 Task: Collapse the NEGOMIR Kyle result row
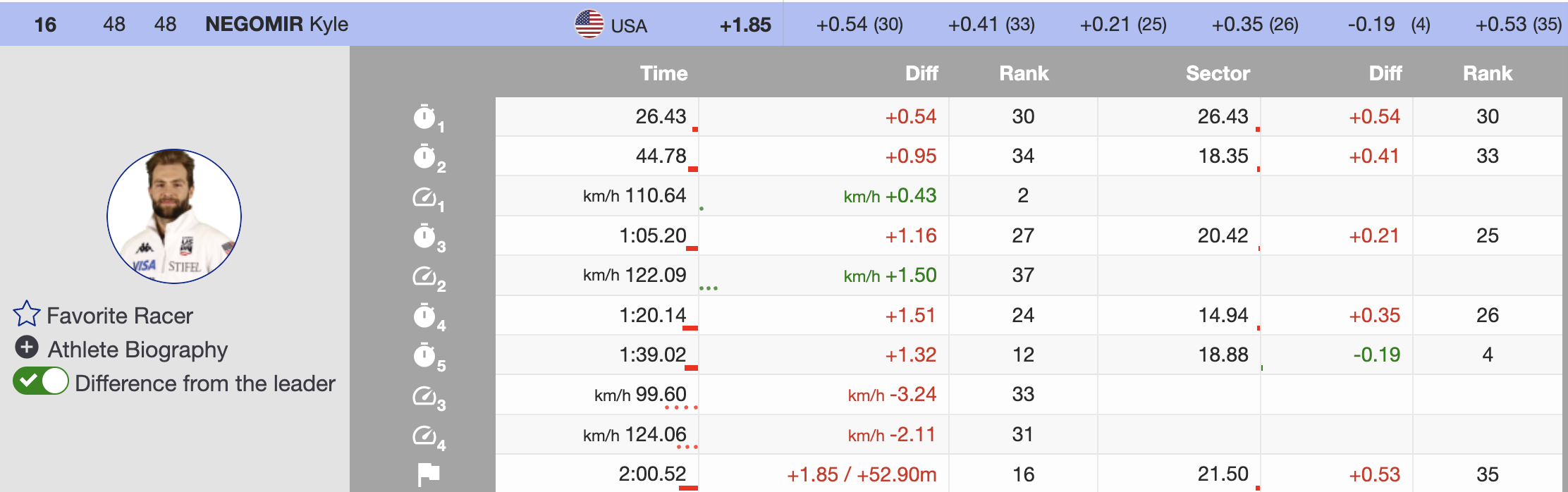pyautogui.click(x=276, y=24)
